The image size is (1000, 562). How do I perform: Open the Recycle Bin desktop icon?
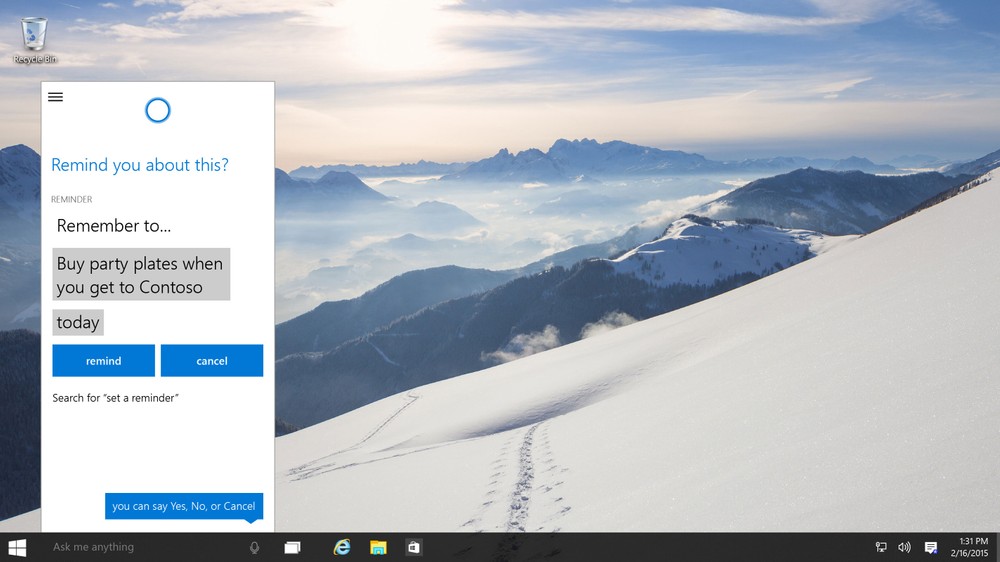[34, 40]
